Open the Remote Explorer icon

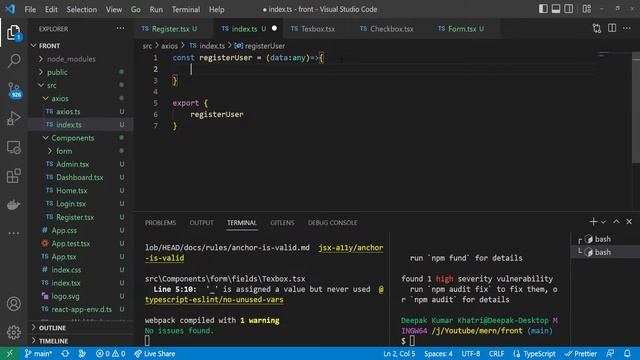coord(13,147)
